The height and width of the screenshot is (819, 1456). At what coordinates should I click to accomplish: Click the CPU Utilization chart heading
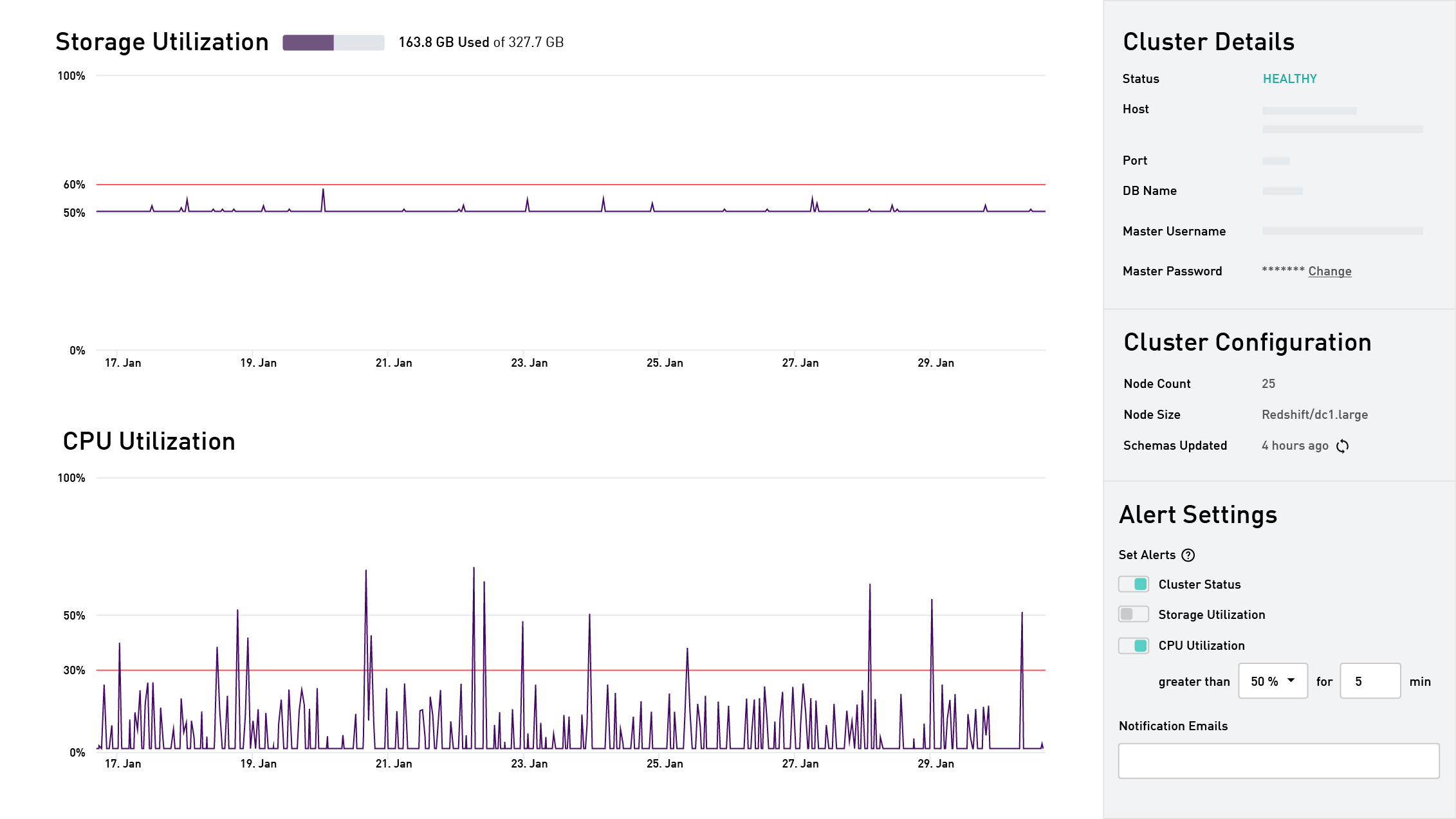(x=149, y=441)
